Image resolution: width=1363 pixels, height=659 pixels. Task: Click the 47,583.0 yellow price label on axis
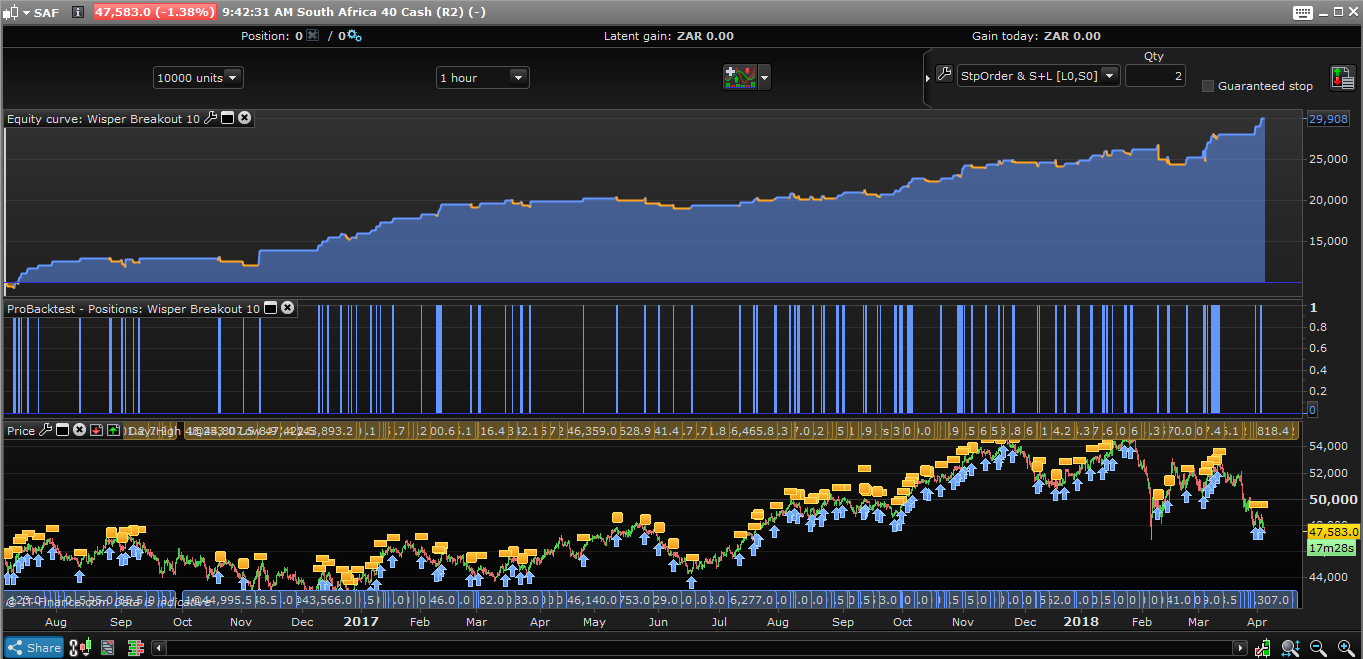tap(1334, 532)
